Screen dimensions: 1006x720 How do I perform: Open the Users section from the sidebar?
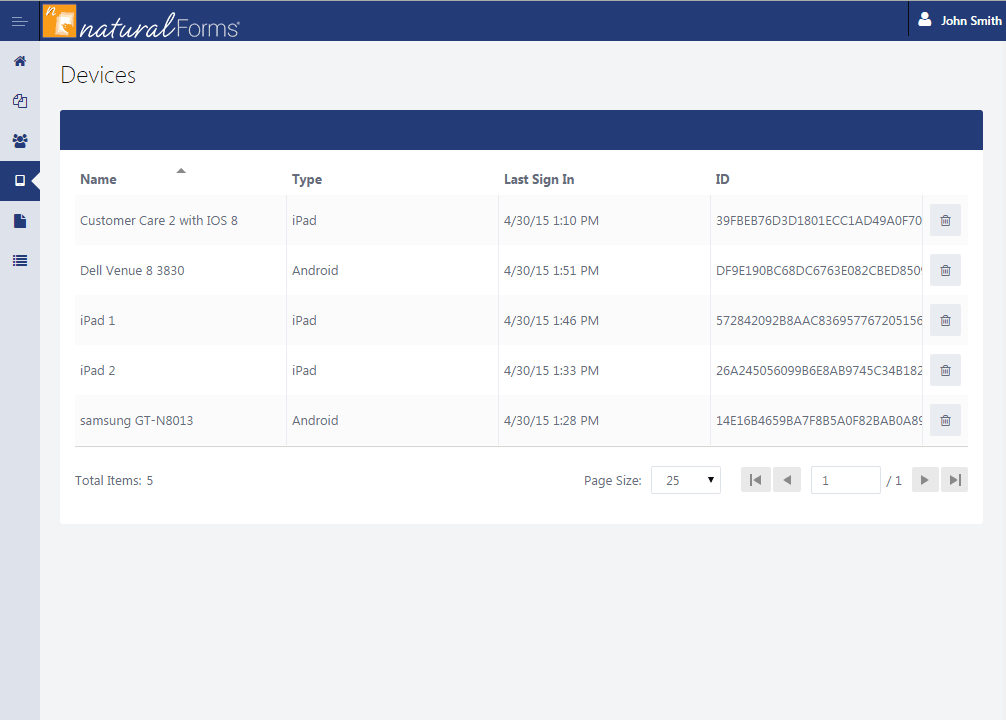tap(20, 141)
